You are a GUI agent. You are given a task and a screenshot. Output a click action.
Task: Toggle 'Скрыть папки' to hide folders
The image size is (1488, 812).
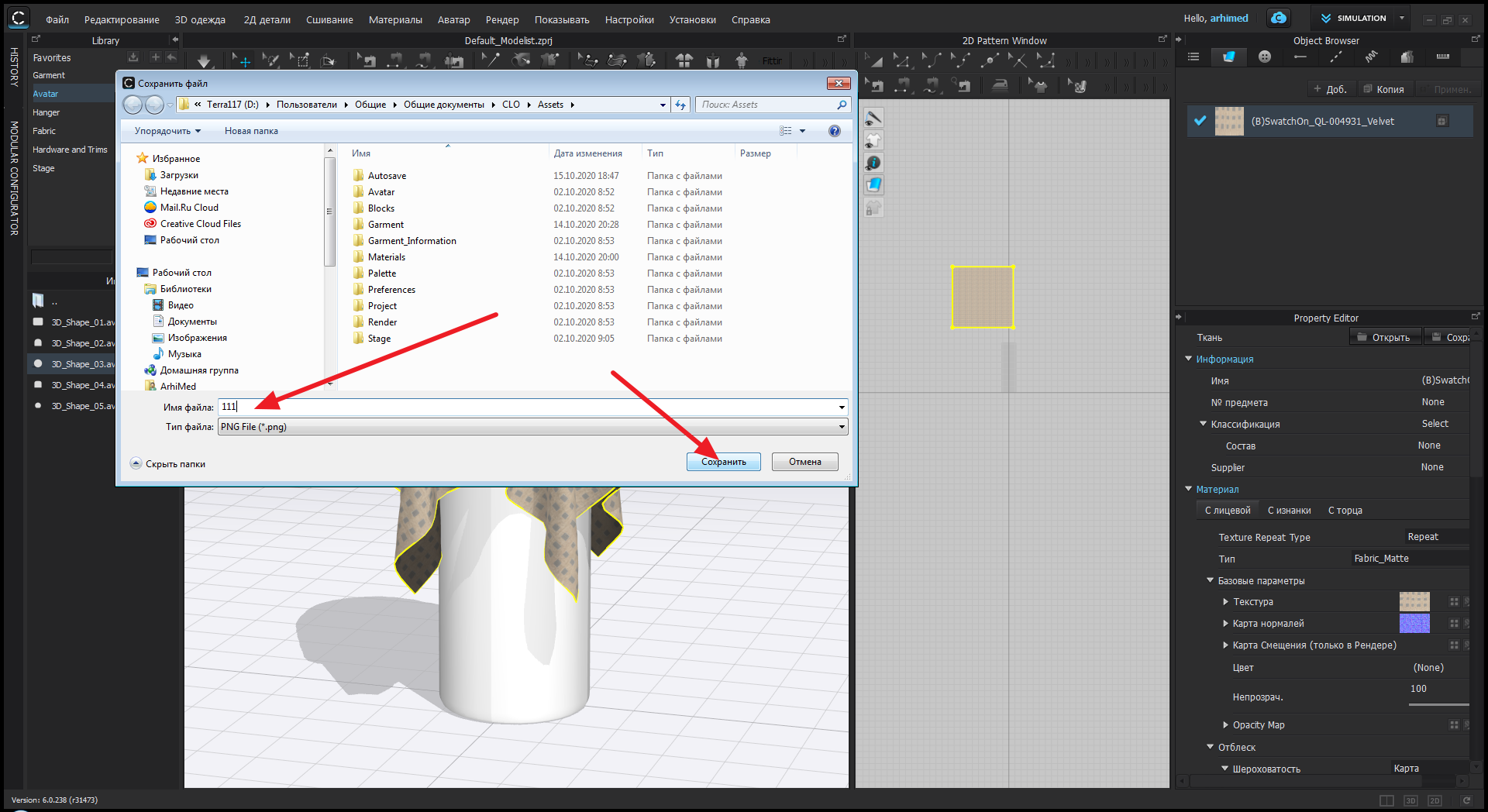[x=167, y=464]
